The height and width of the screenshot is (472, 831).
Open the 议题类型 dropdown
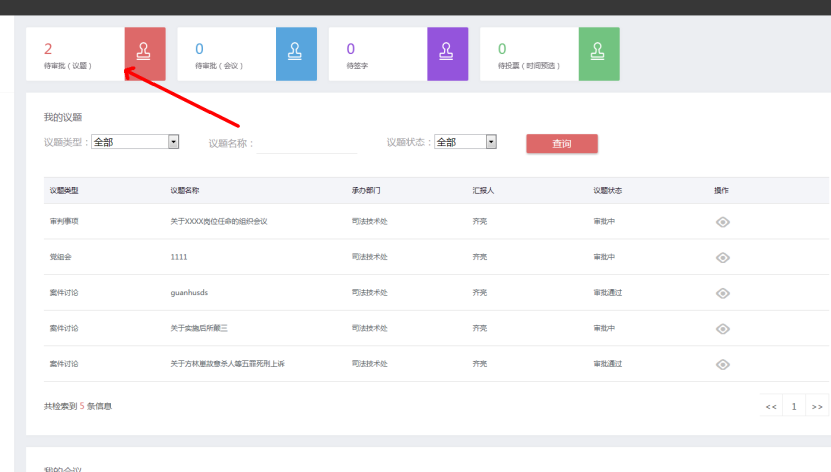pyautogui.click(x=134, y=142)
